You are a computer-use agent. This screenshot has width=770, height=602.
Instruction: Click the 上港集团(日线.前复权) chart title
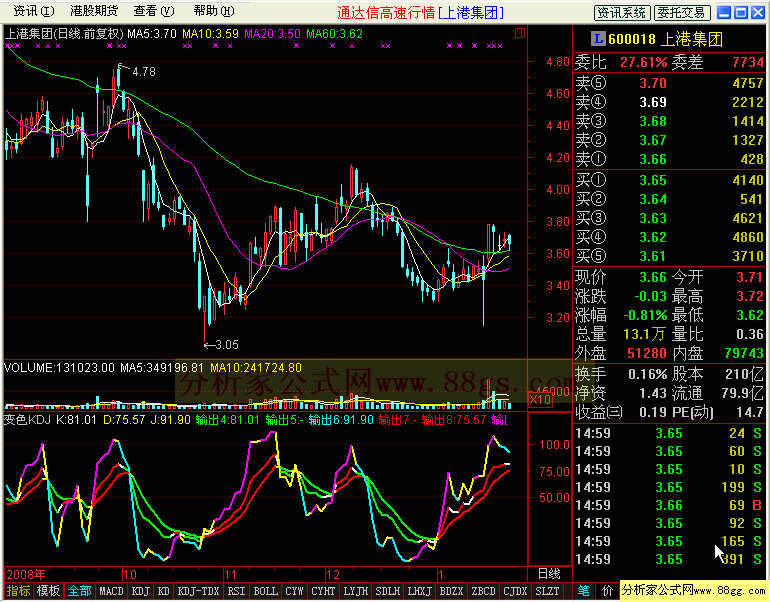[x=64, y=34]
